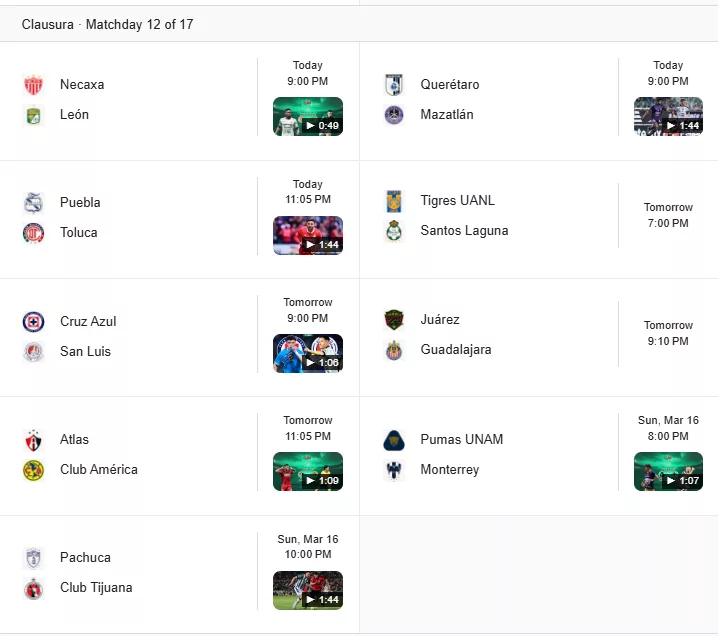Click the Pumas UNAM club logo
The width and height of the screenshot is (718, 636).
[394, 440]
